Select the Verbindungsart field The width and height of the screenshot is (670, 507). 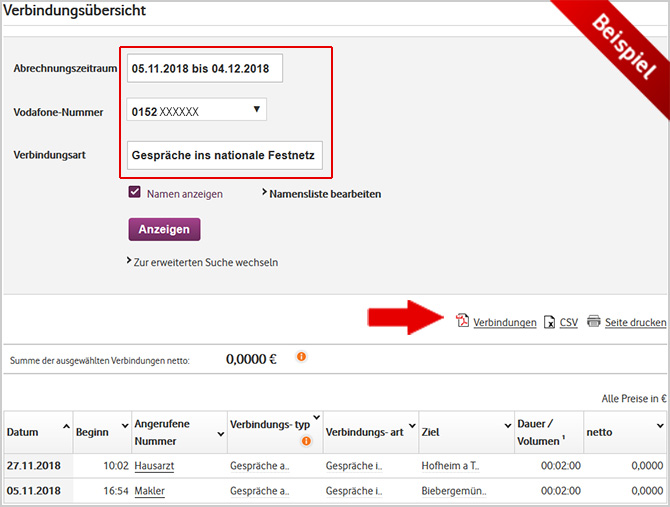[224, 156]
